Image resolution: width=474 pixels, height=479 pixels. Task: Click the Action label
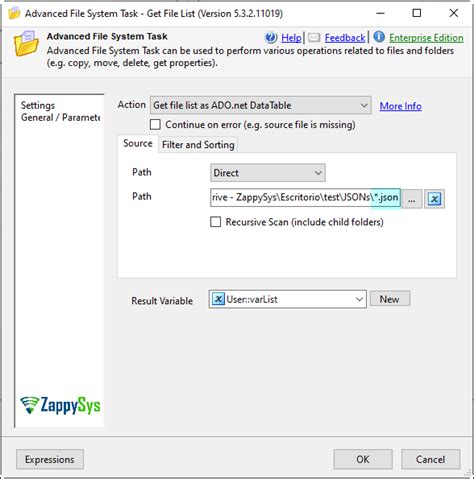(x=132, y=105)
